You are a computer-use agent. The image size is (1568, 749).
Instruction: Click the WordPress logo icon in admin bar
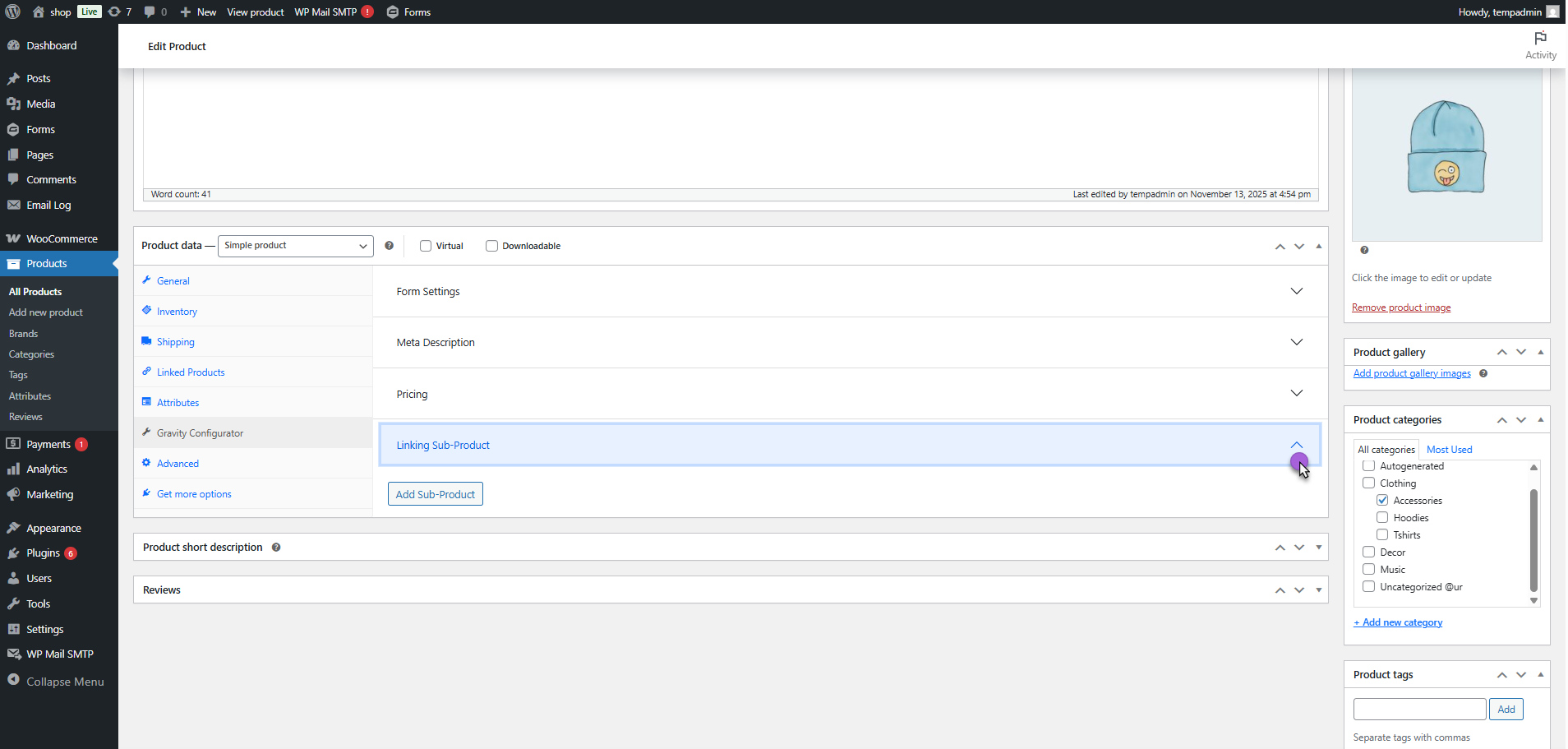tap(13, 12)
